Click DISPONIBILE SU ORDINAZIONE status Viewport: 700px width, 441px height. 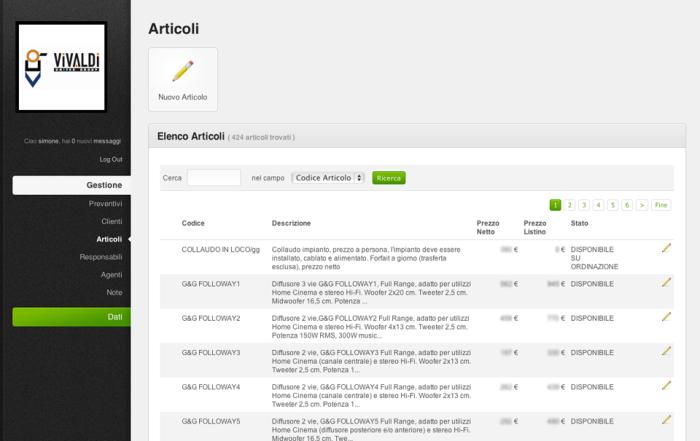(594, 258)
